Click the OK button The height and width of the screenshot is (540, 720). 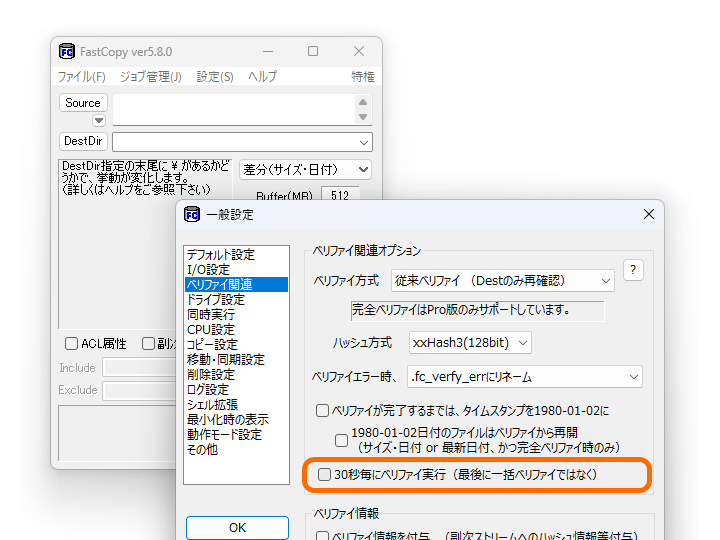237,528
